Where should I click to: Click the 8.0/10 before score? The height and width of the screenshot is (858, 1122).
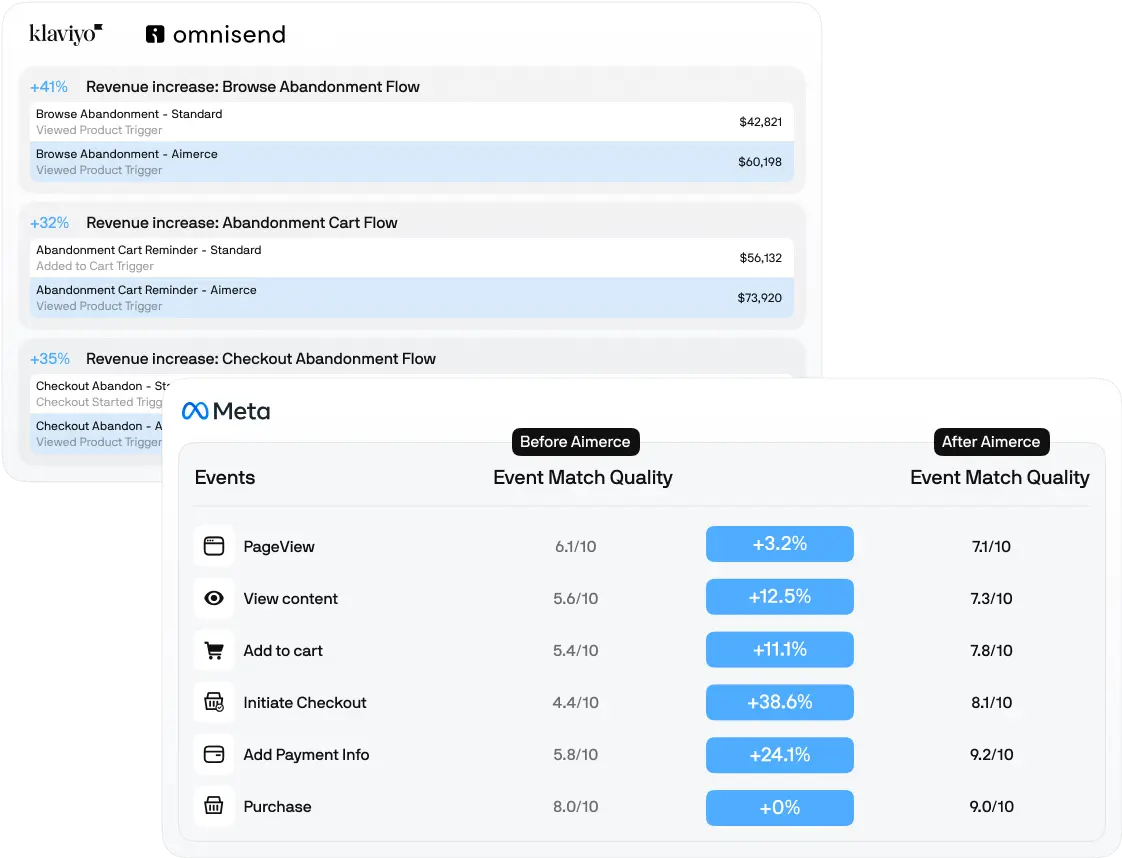click(575, 806)
